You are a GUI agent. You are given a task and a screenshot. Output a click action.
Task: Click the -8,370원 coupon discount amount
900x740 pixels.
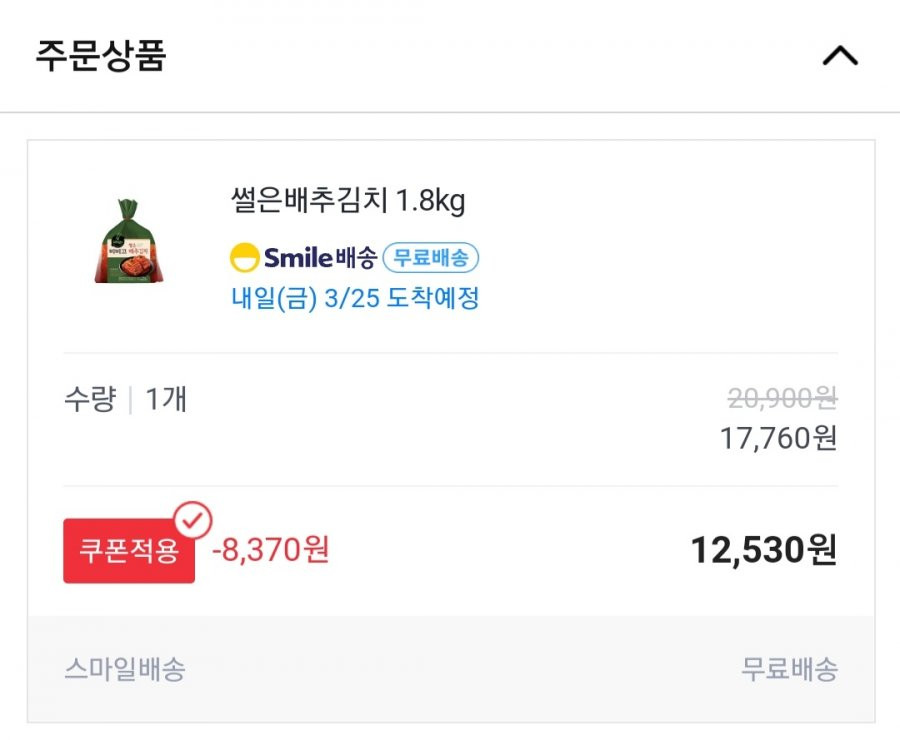(270, 549)
